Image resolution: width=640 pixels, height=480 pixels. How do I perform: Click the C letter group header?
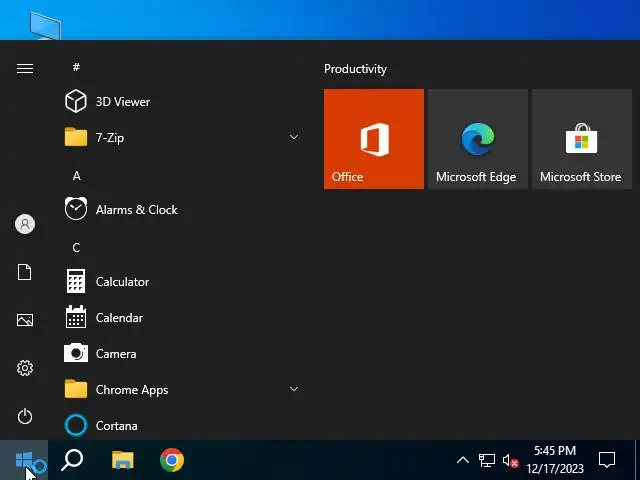pyautogui.click(x=76, y=248)
